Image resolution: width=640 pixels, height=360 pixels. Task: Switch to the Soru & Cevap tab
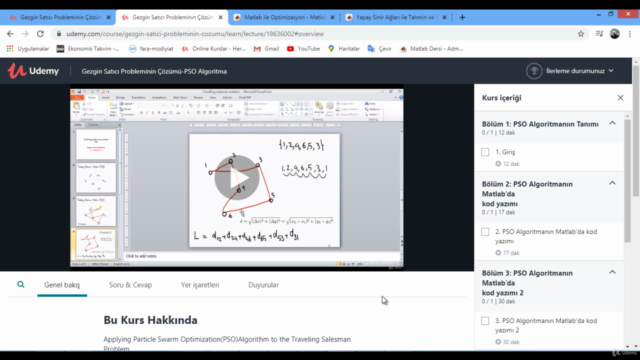click(130, 285)
